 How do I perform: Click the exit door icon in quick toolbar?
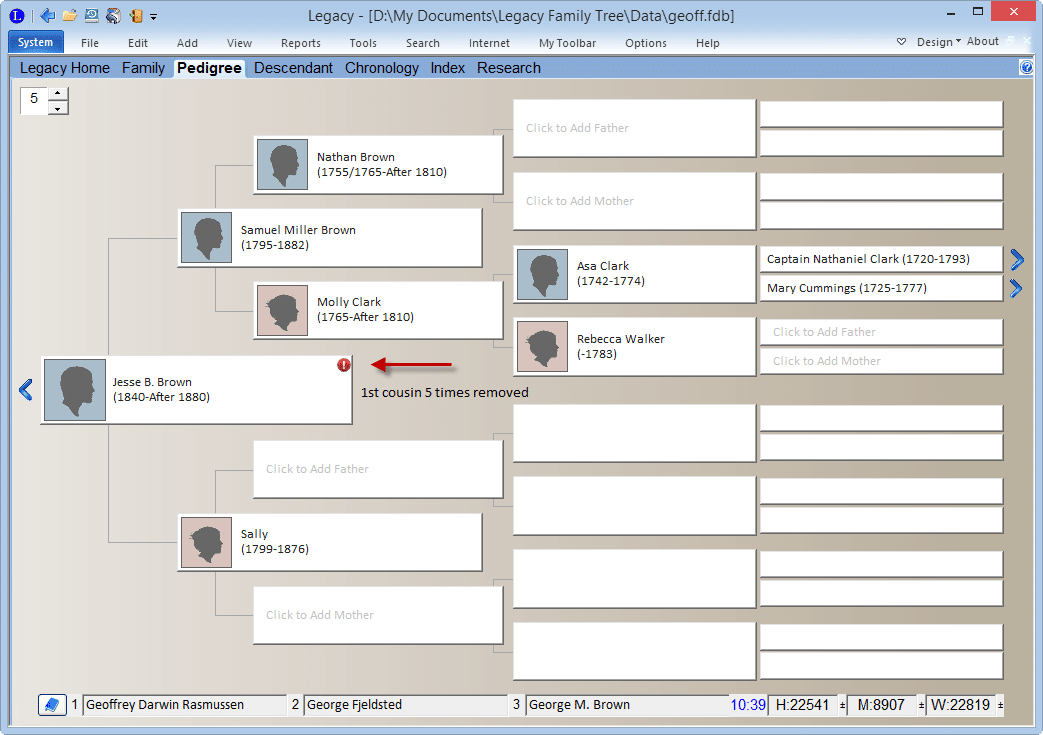(x=136, y=15)
